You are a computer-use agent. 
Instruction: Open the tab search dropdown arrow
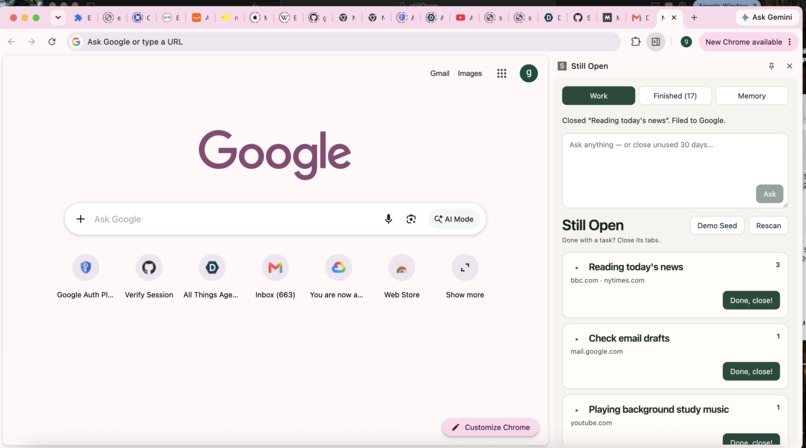click(58, 17)
